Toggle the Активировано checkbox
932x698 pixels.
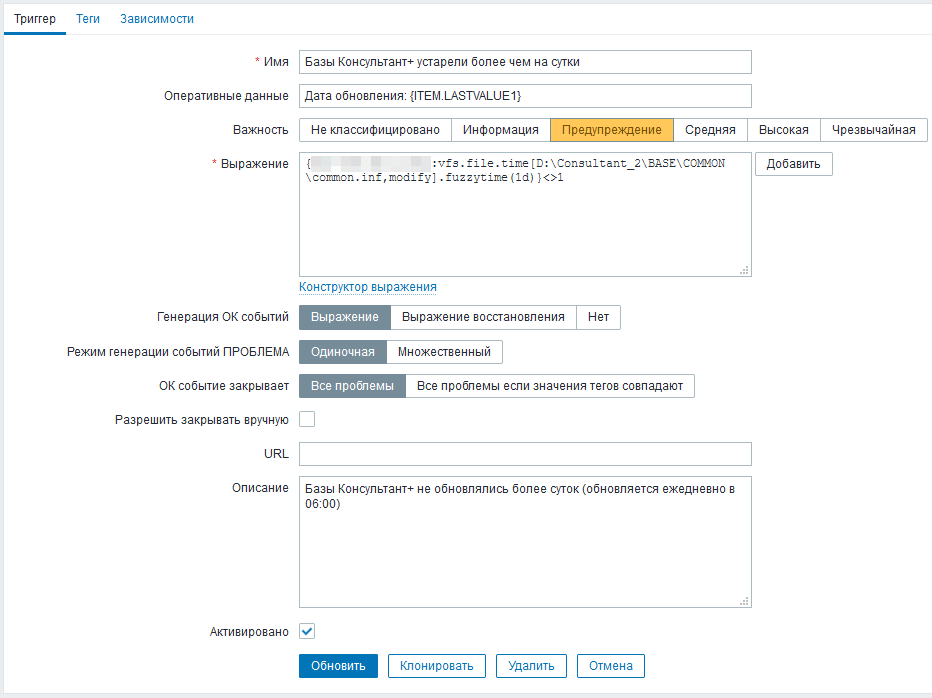(307, 632)
